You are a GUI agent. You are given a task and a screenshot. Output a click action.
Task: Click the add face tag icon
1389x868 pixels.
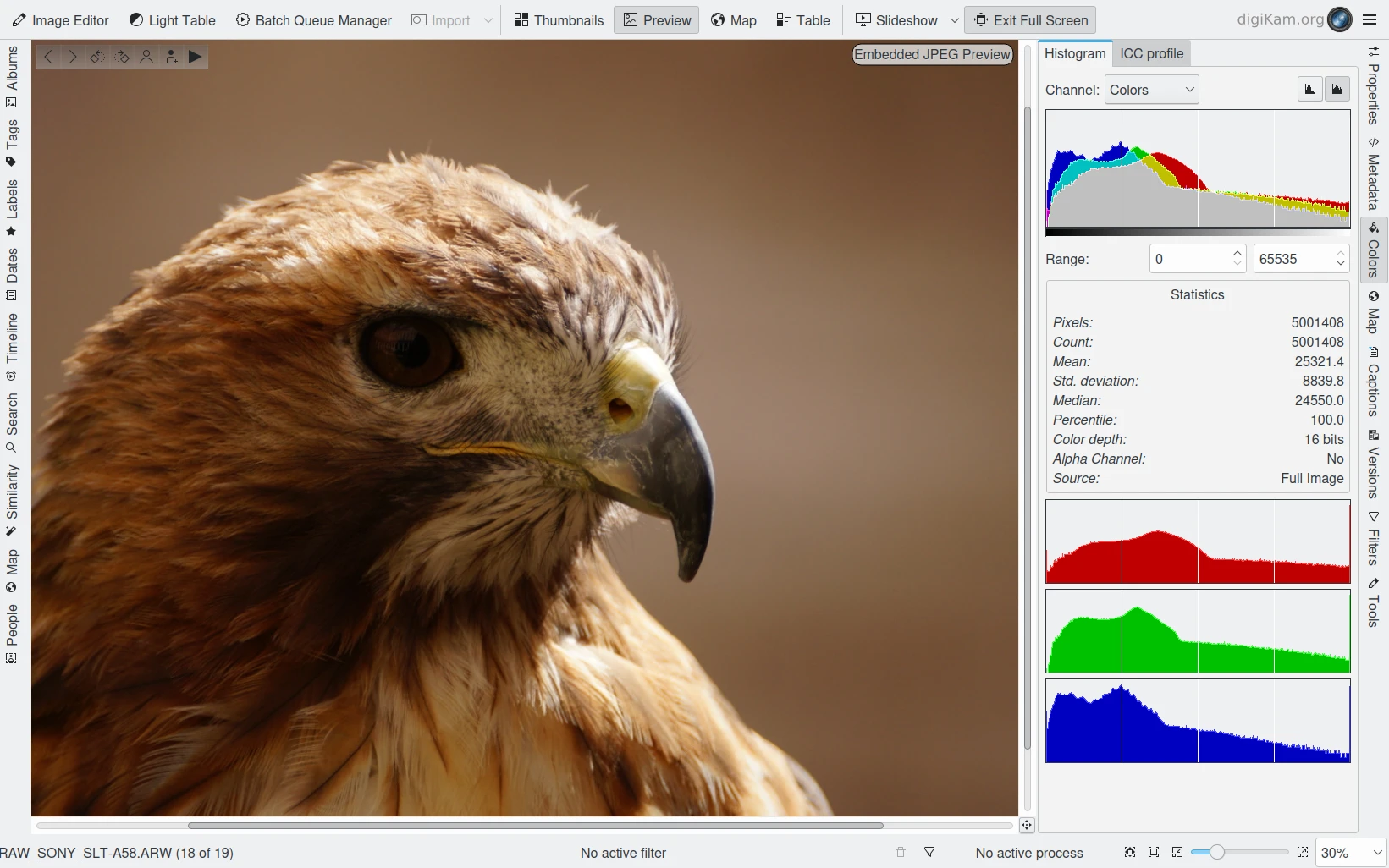(x=171, y=57)
